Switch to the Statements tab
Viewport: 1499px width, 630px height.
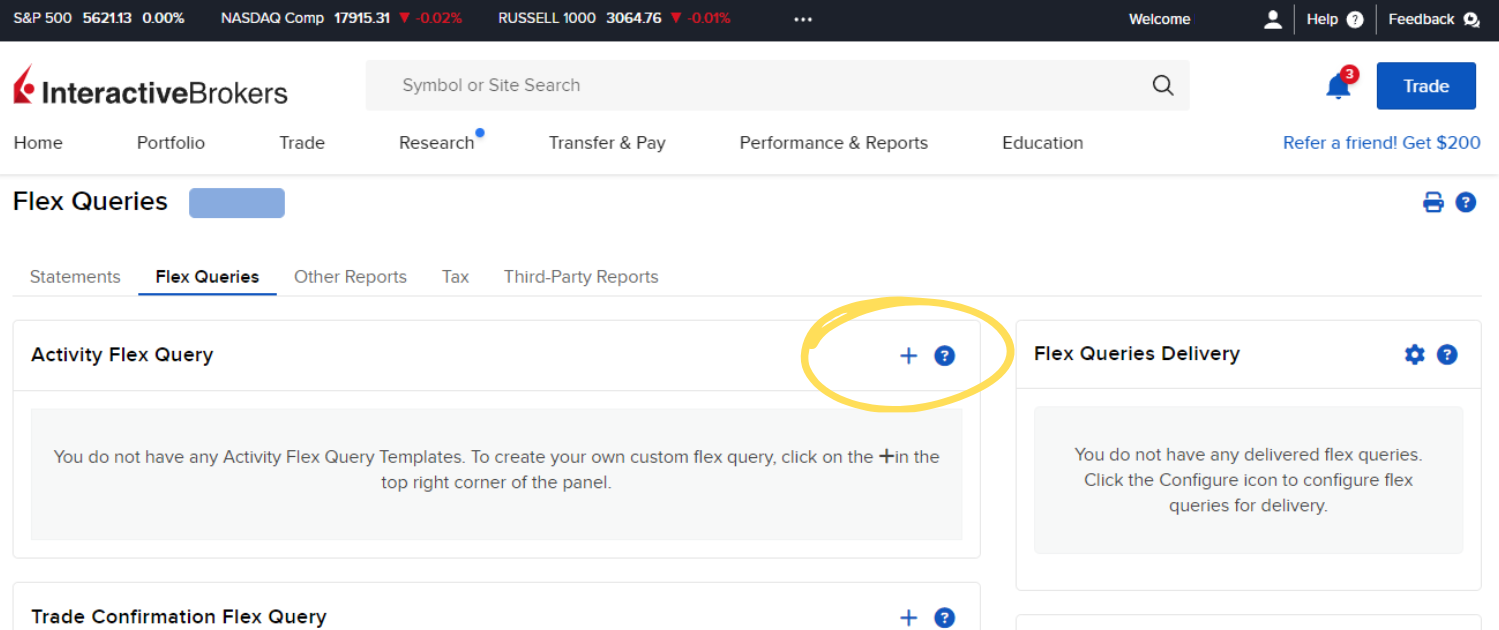(x=75, y=277)
